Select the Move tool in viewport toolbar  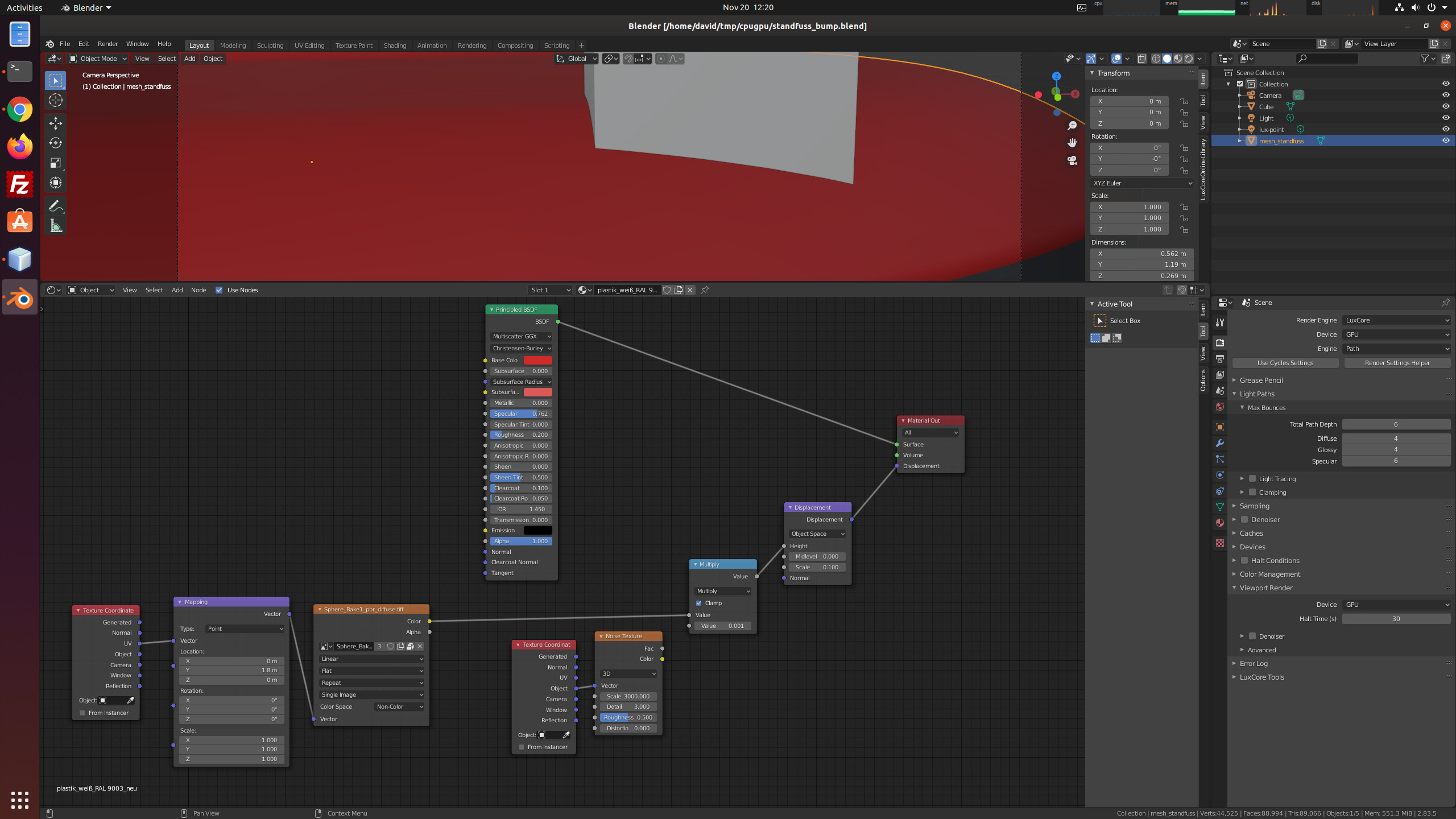[55, 123]
